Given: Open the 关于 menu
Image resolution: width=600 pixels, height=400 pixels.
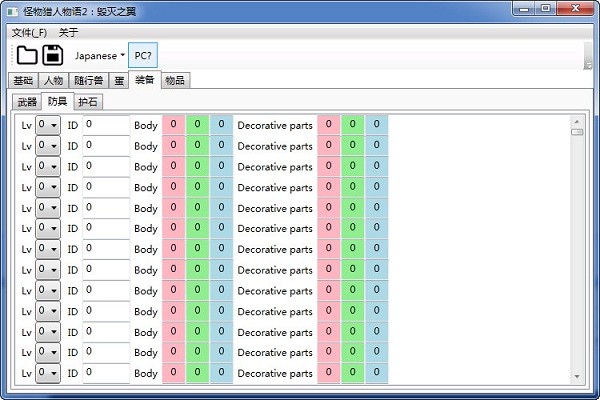Looking at the screenshot, I should (x=68, y=32).
